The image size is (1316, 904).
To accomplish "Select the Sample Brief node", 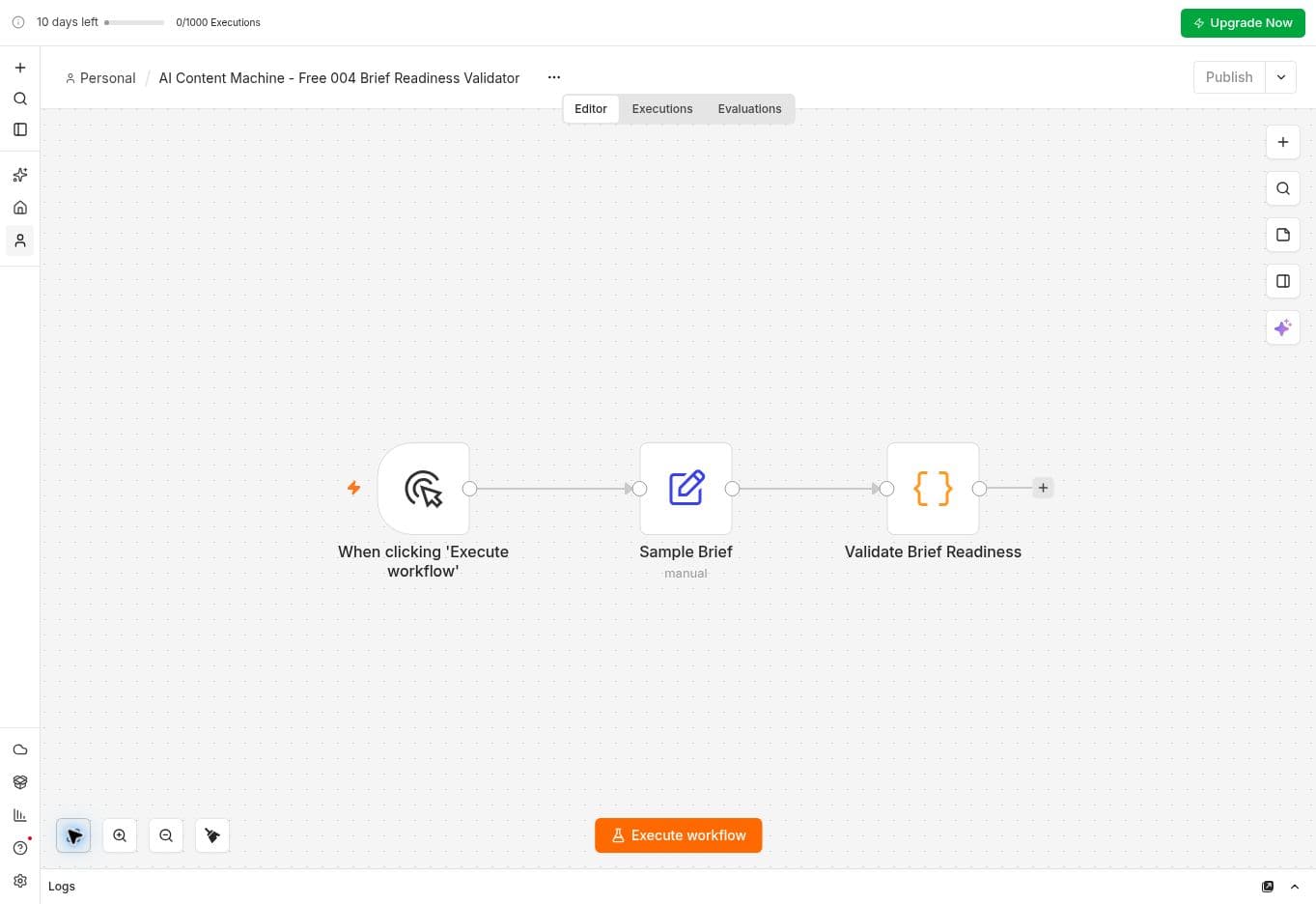I will pyautogui.click(x=686, y=489).
